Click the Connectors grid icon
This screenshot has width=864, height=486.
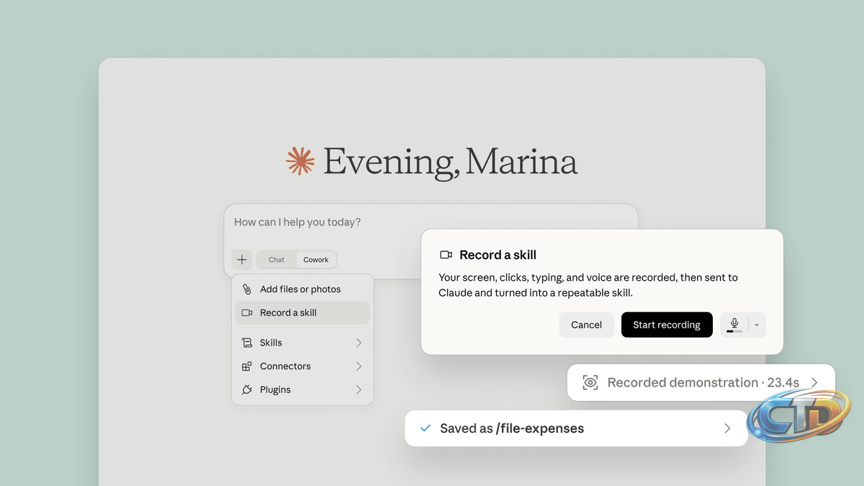pyautogui.click(x=247, y=366)
